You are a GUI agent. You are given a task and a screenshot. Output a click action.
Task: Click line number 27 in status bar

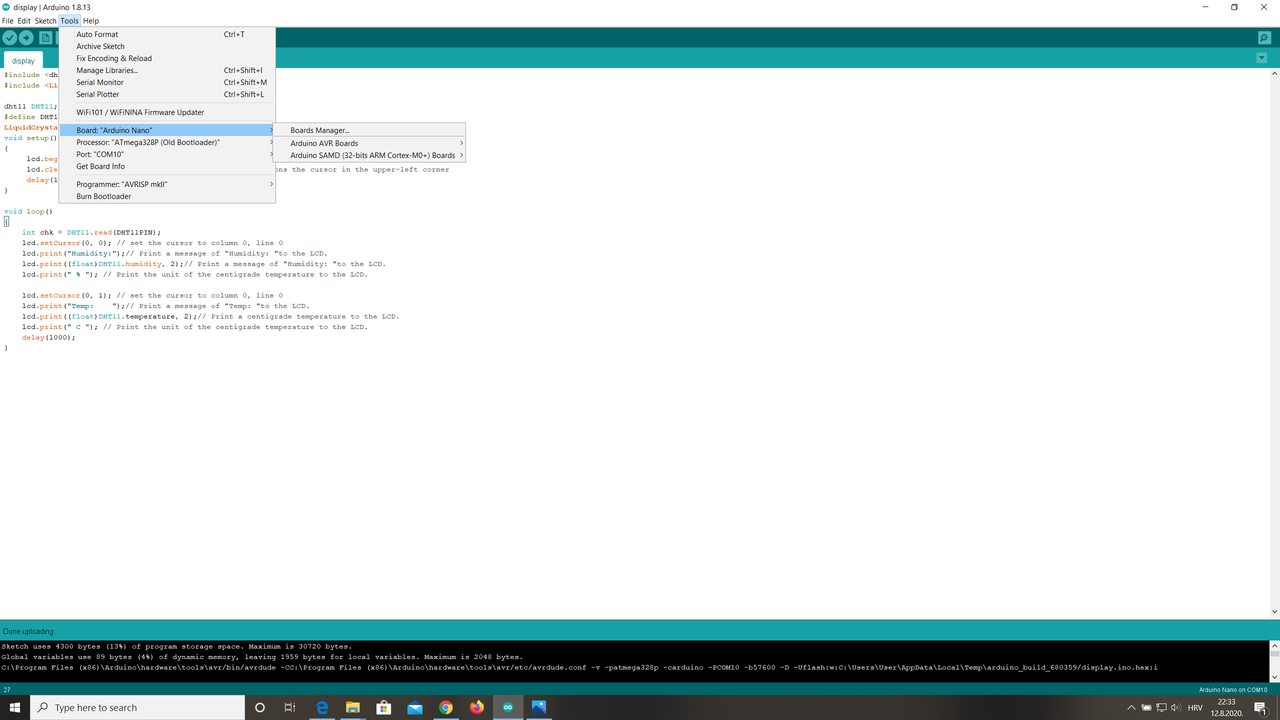click(6, 690)
